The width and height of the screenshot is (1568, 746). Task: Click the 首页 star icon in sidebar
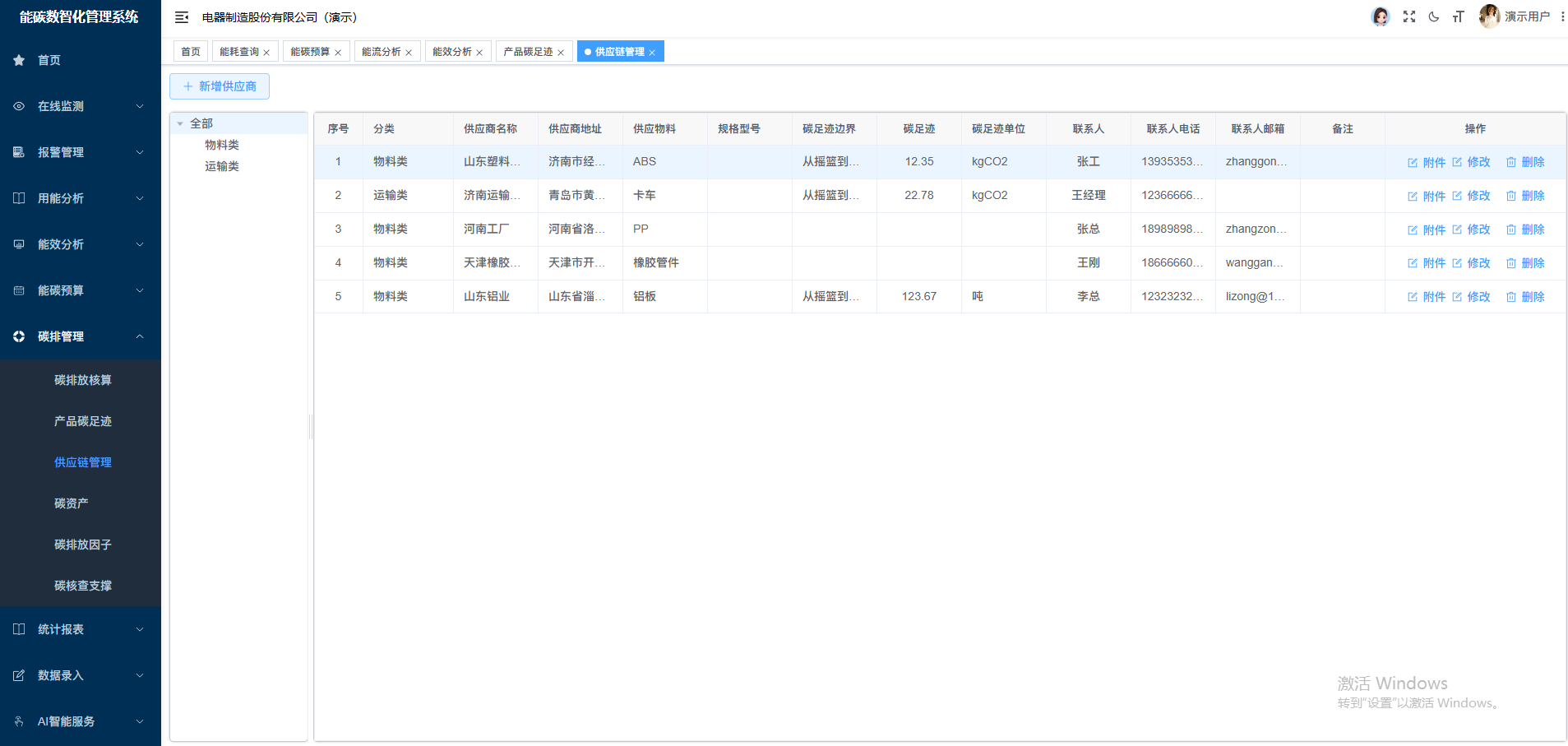tap(18, 59)
